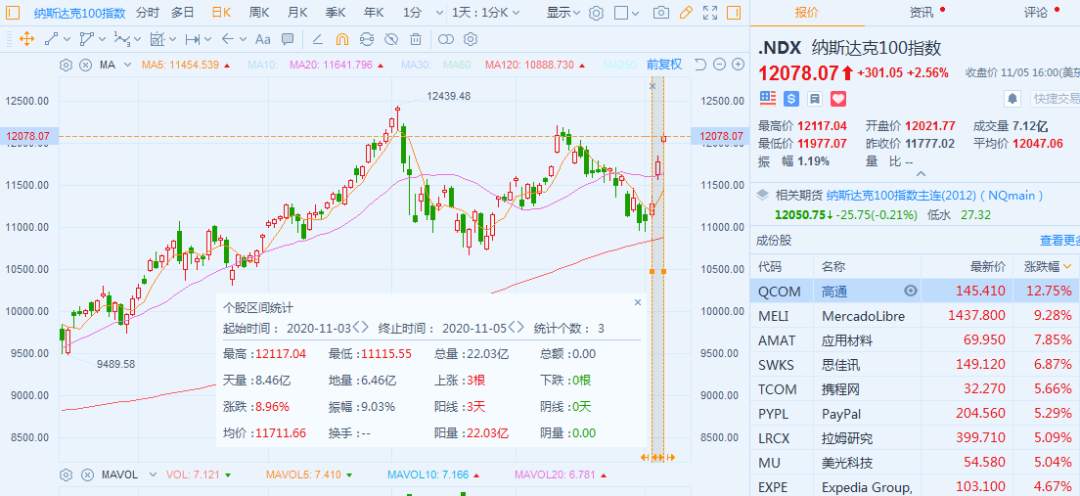
Task: Click the undo reset chart arrow
Action: (x=700, y=65)
